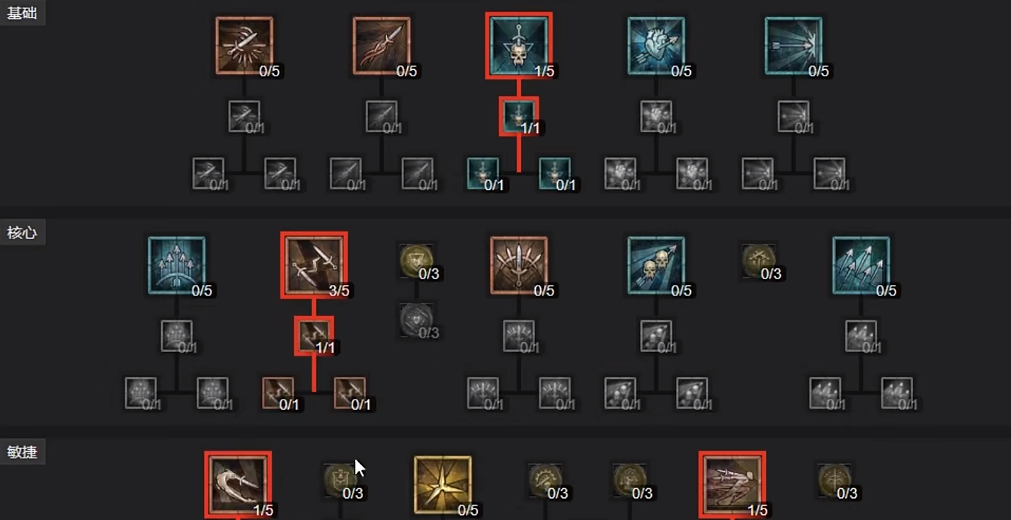Select the two-skulls-with-arrow skill icon

[656, 265]
